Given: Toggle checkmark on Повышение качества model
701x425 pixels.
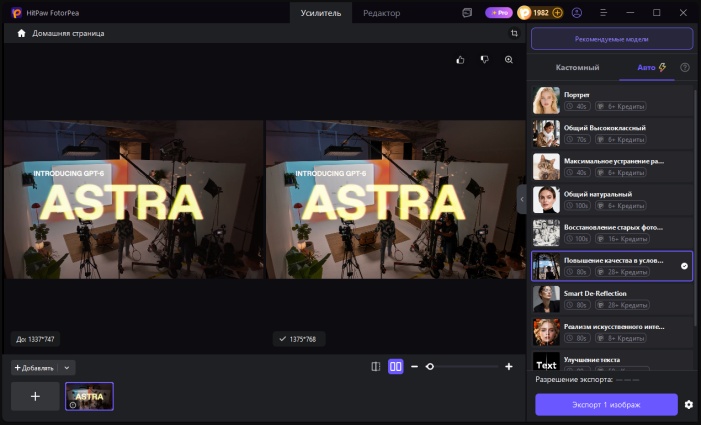Looking at the screenshot, I should point(684,266).
